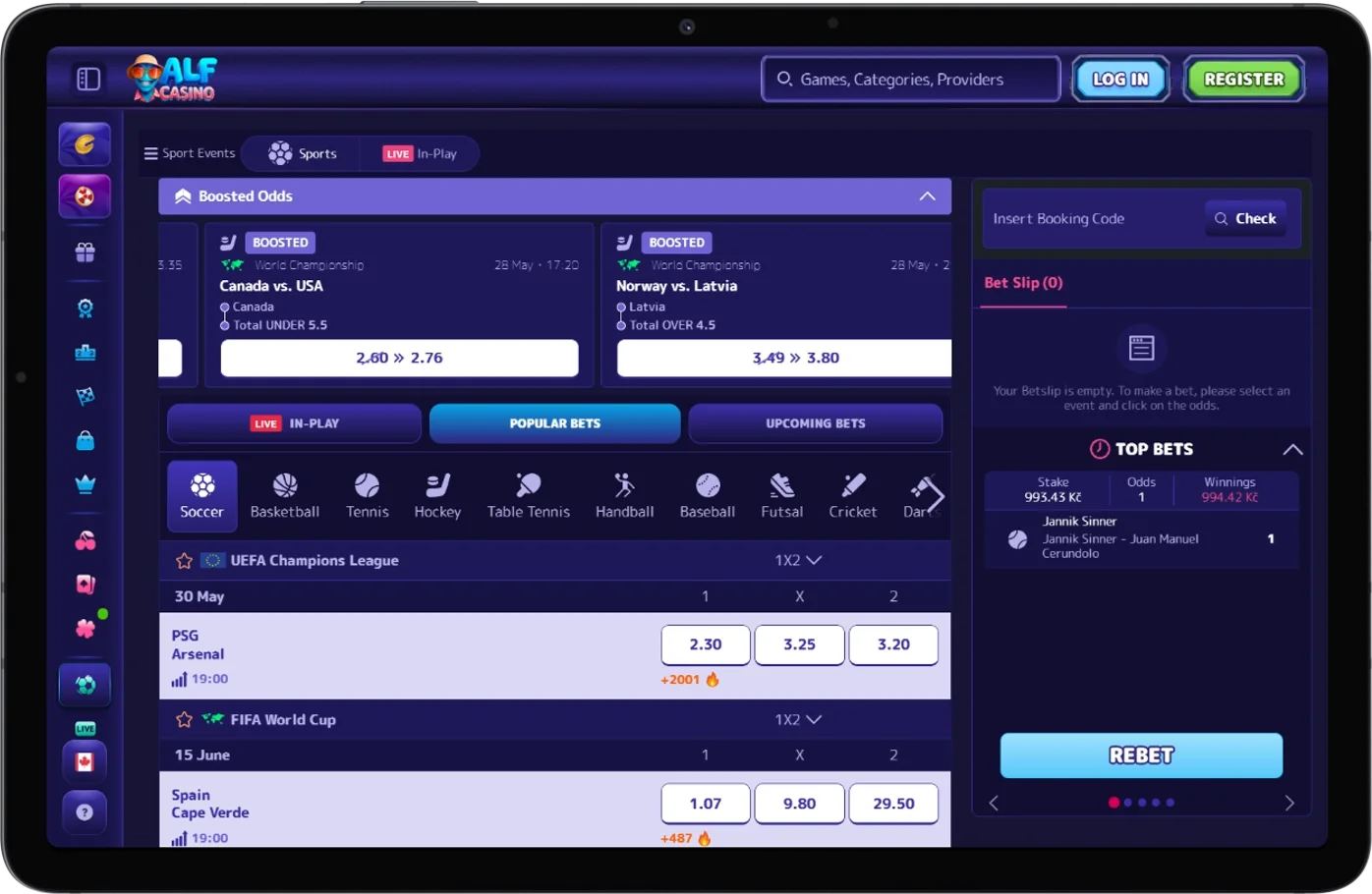Viewport: 1372px width, 894px height.
Task: Pick boosted odds 3.80 for Norway vs. Latvia
Action: coord(784,358)
